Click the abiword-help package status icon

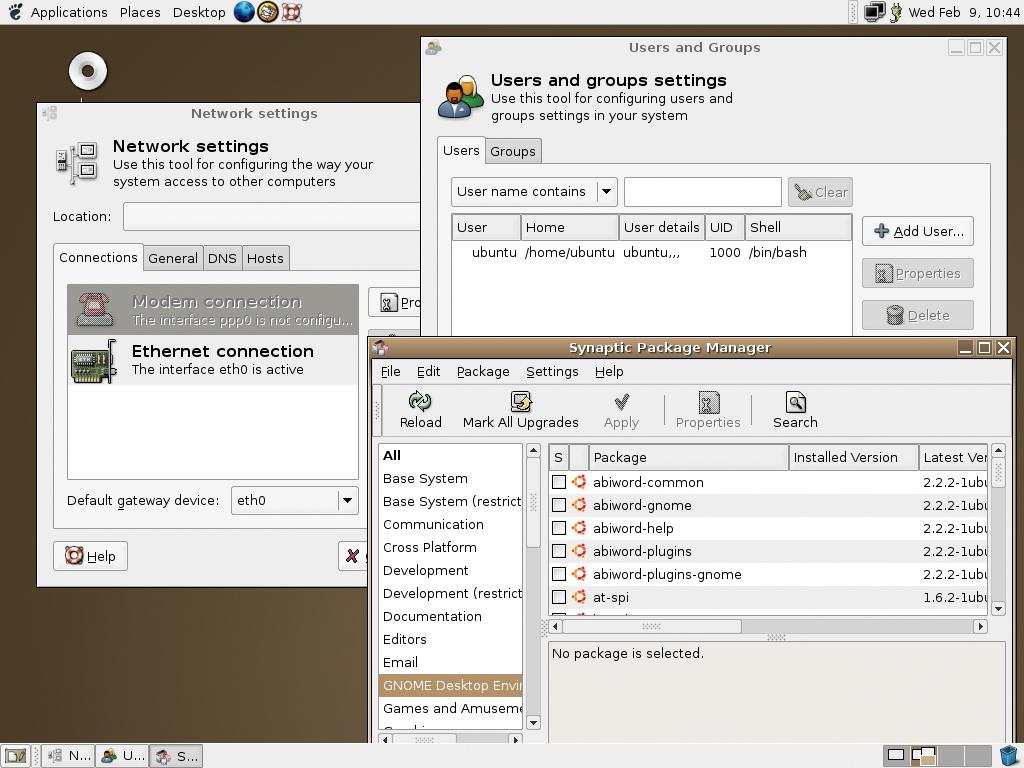pos(579,528)
